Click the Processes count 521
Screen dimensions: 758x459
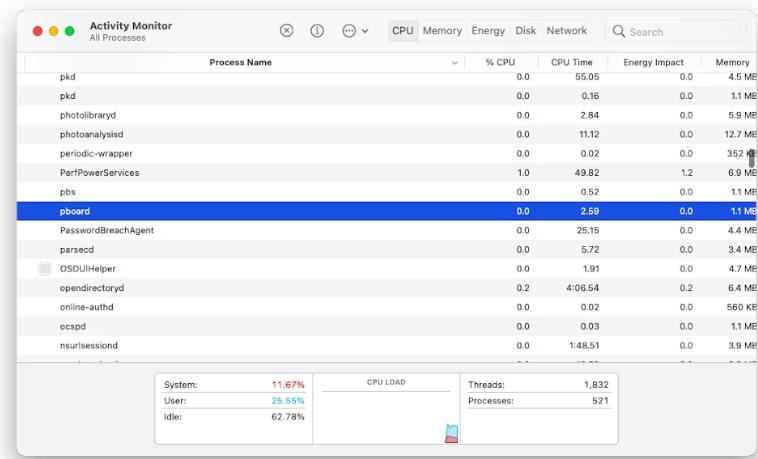coord(600,401)
